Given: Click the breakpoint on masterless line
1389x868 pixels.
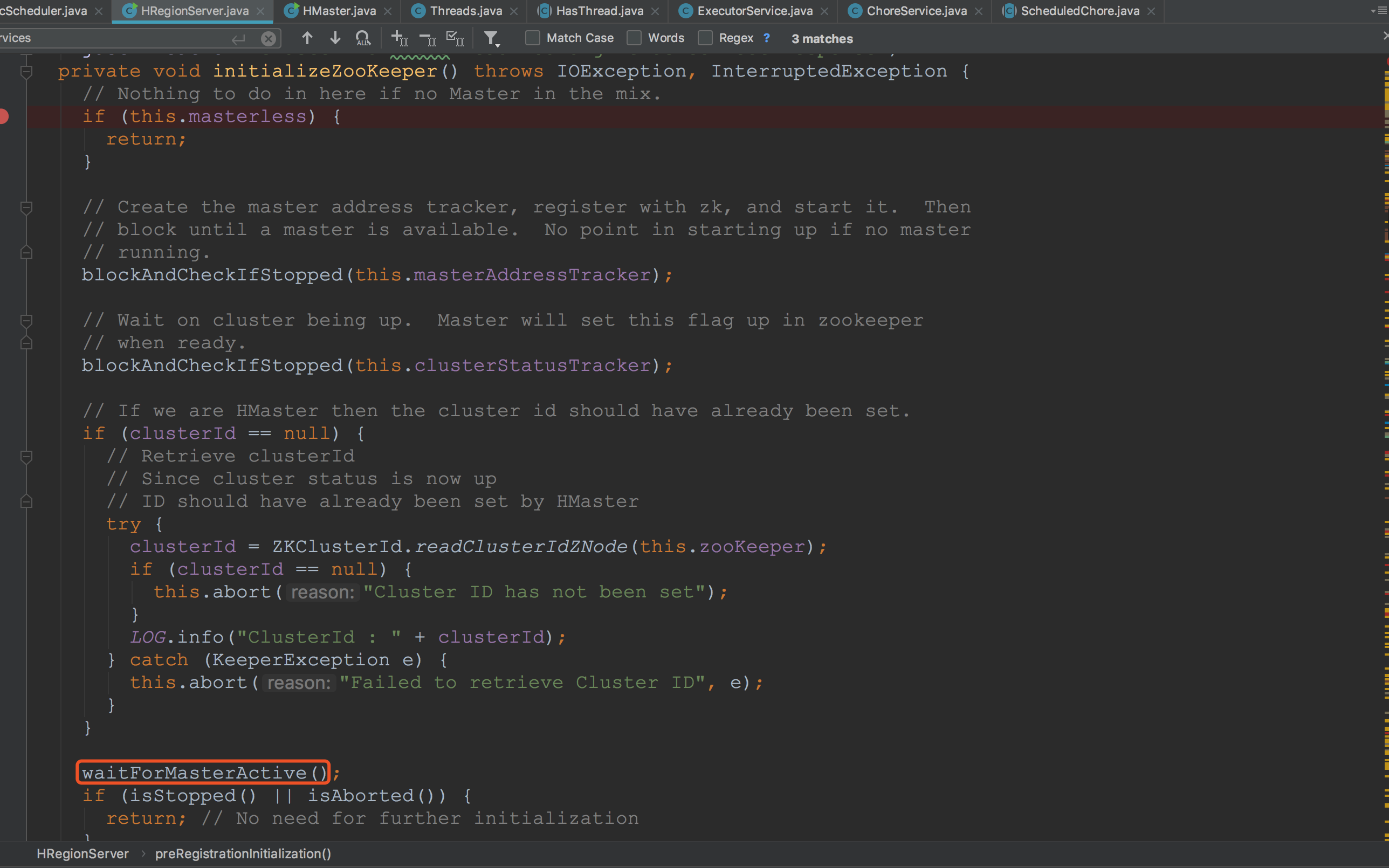Looking at the screenshot, I should point(3,116).
